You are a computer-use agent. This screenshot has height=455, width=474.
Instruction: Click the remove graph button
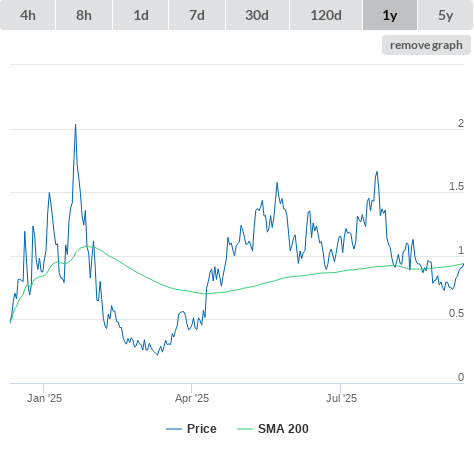point(426,45)
